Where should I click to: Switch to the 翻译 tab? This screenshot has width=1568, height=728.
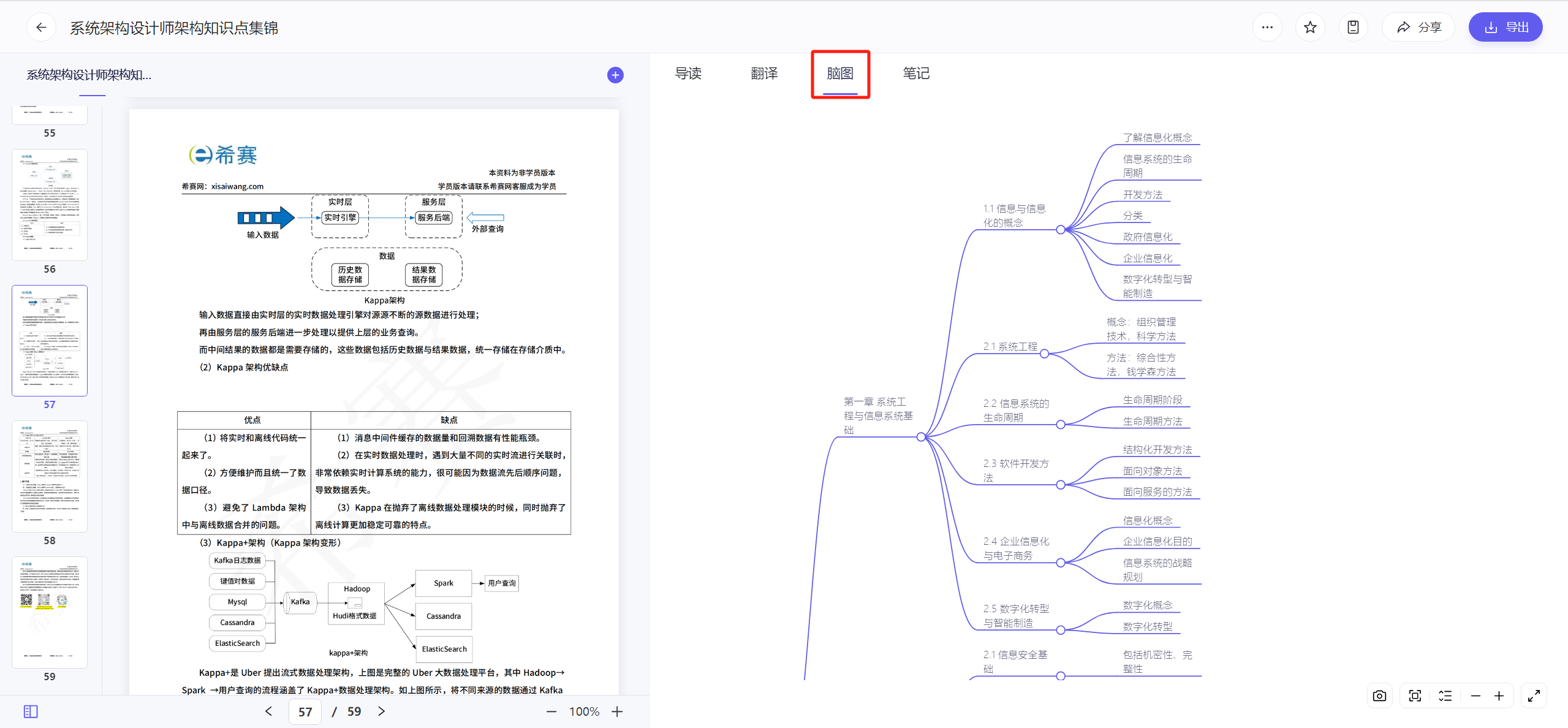tap(764, 74)
